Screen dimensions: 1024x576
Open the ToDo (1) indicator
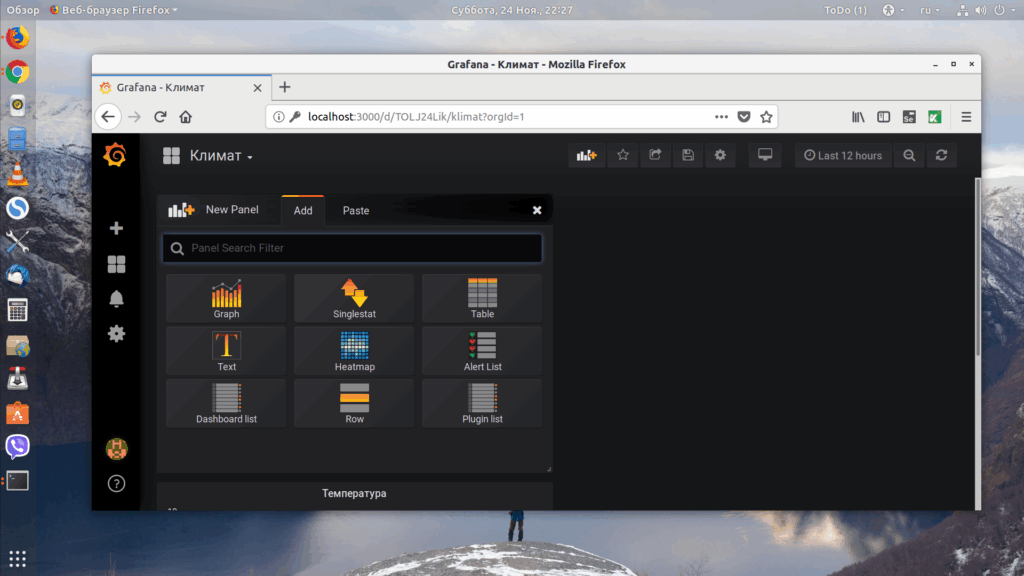click(x=846, y=10)
